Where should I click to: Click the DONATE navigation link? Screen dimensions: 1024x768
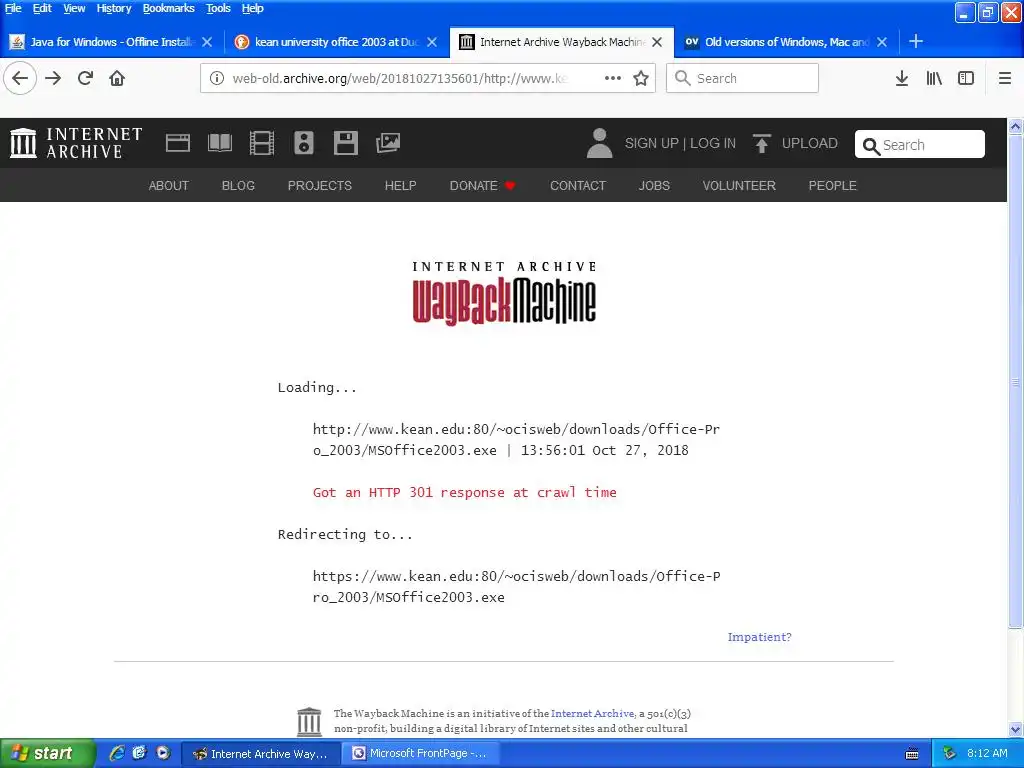[482, 185]
